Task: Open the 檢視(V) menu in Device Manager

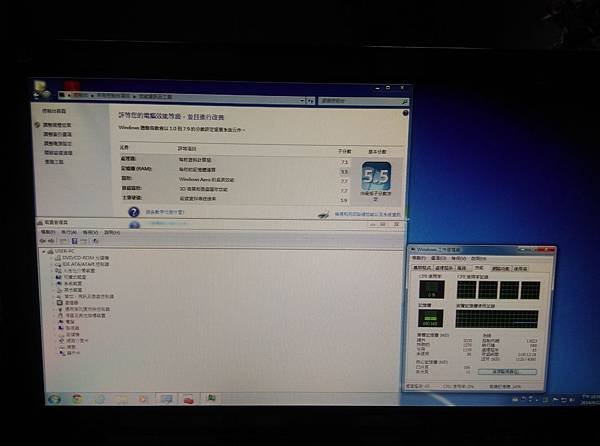Action: pyautogui.click(x=90, y=232)
